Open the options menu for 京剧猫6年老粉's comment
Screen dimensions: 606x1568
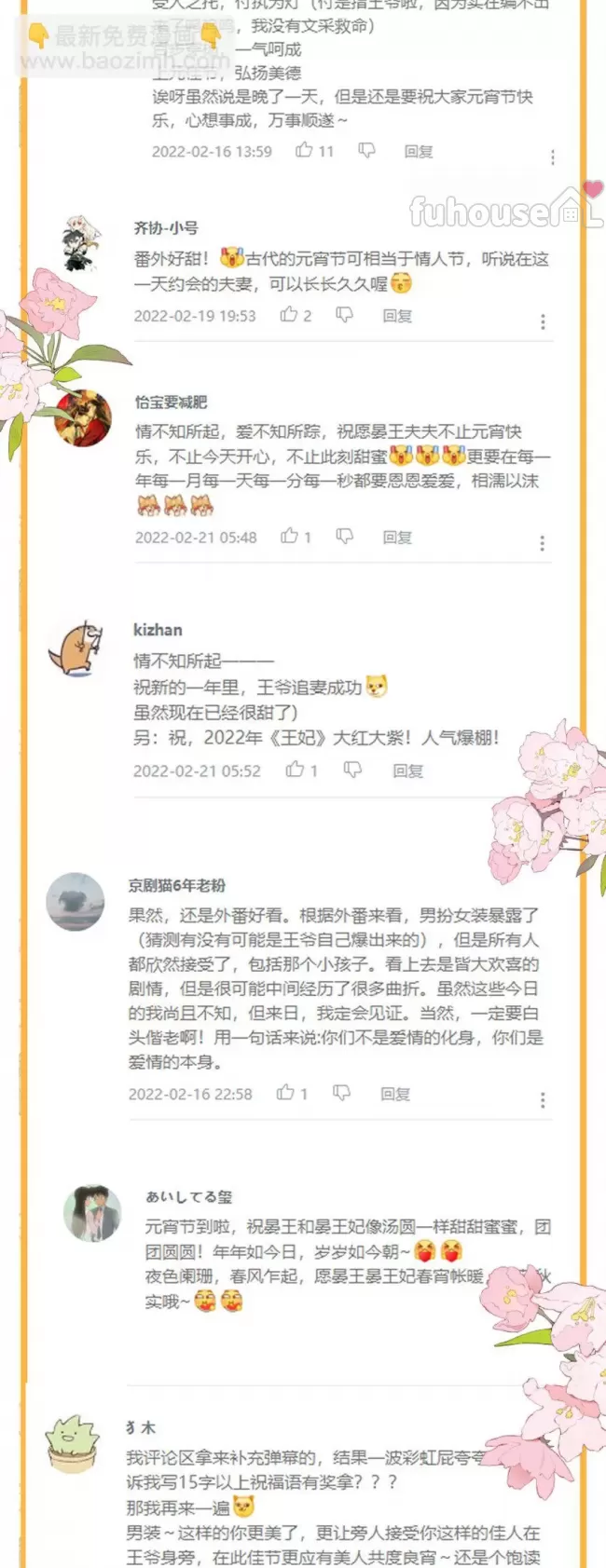pos(543,1099)
